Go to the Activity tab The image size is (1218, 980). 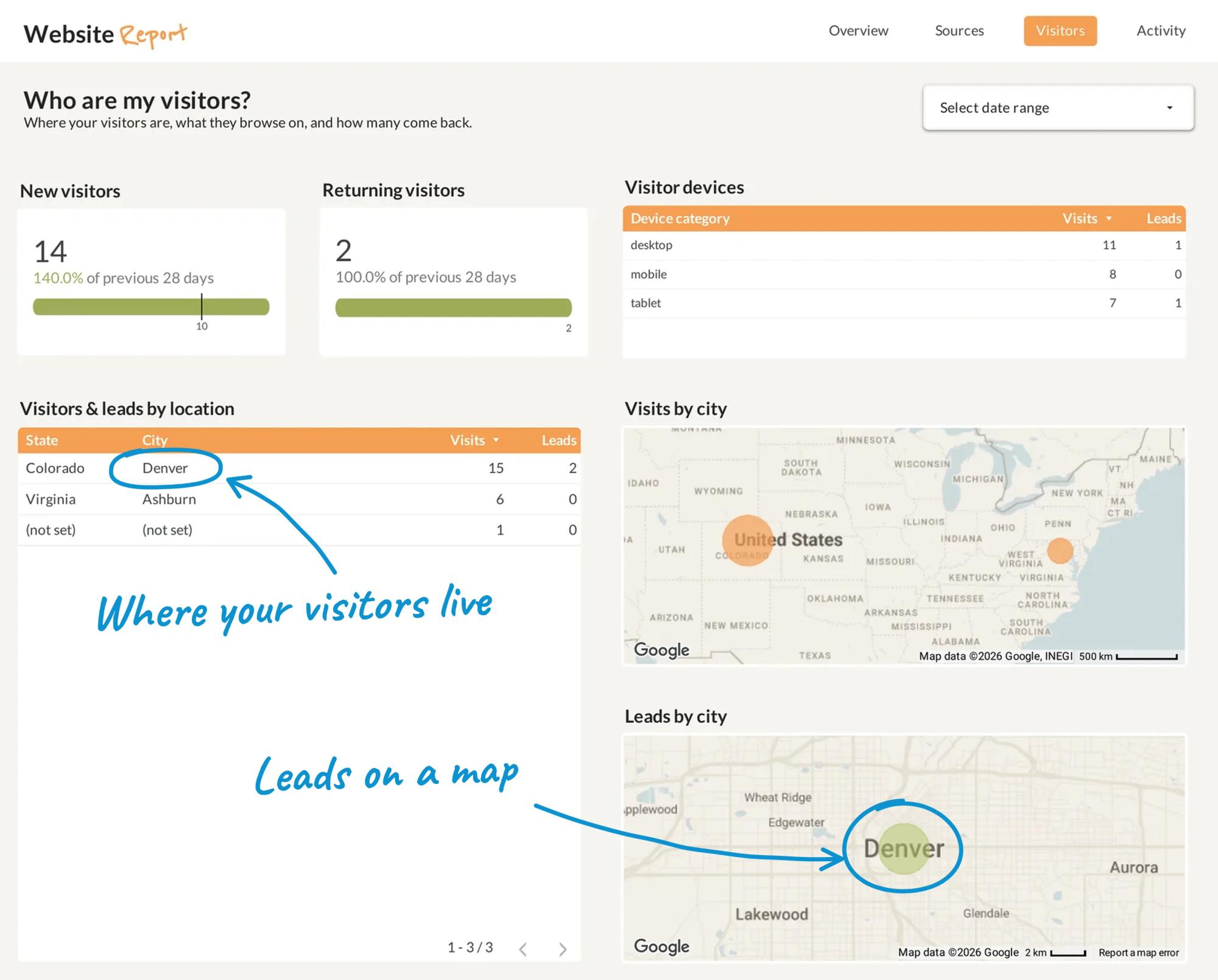click(x=1161, y=30)
